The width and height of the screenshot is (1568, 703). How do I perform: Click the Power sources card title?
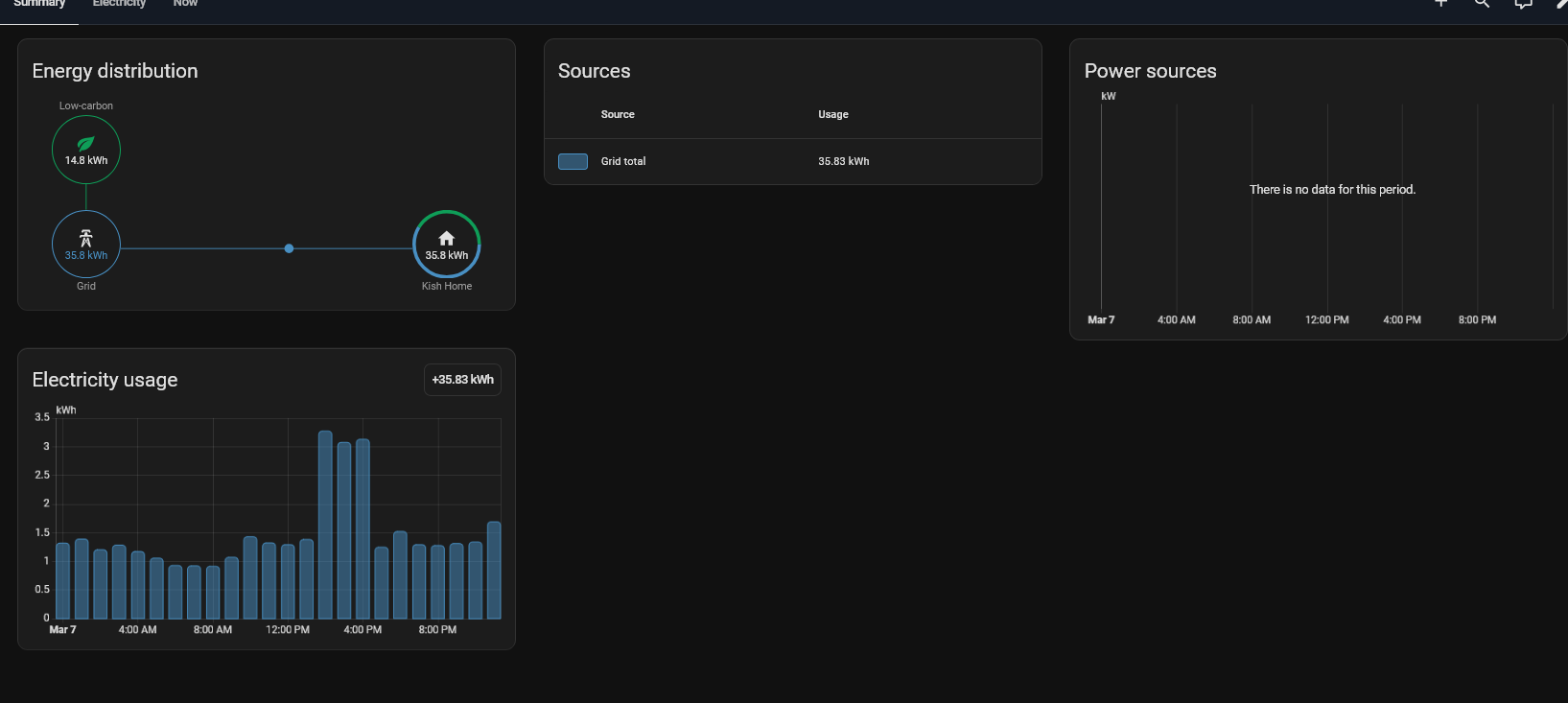1150,71
